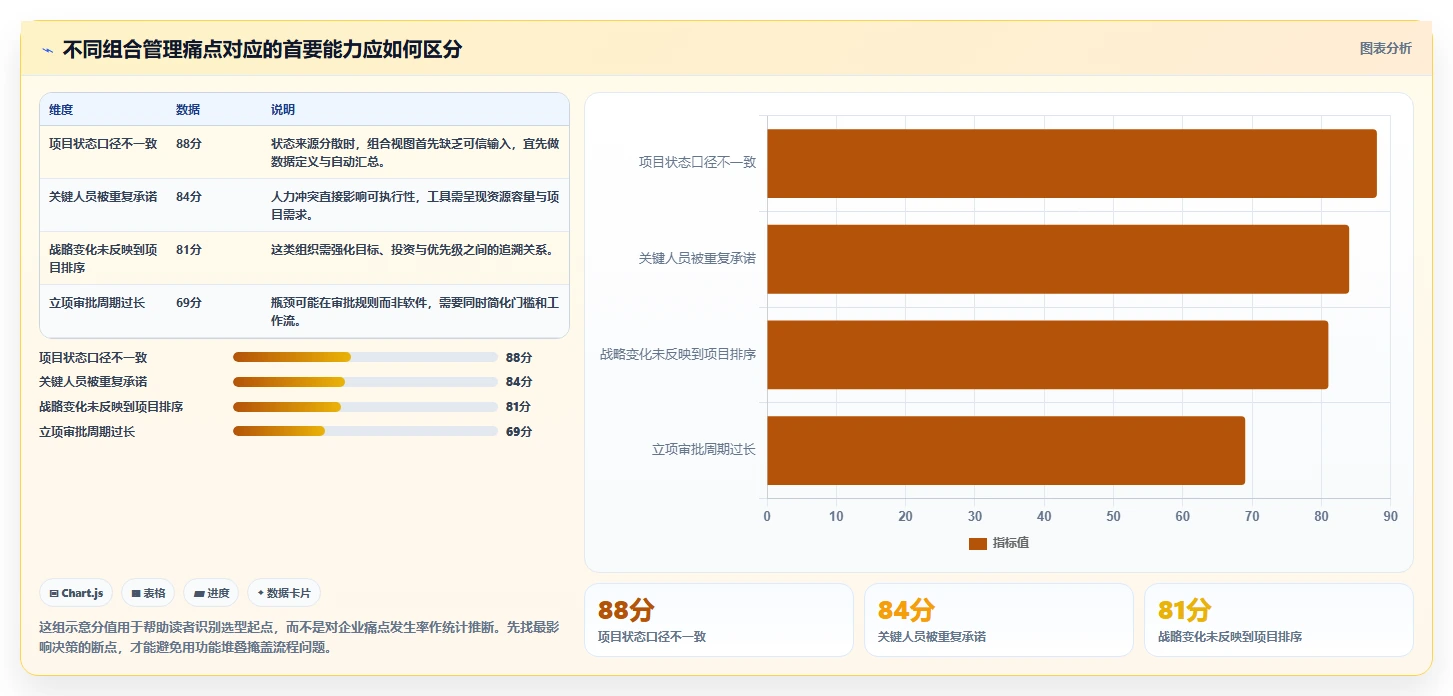Click the description starting 人力冲突直接影响可执行性
Viewport: 1453px width, 696px height.
(x=415, y=205)
